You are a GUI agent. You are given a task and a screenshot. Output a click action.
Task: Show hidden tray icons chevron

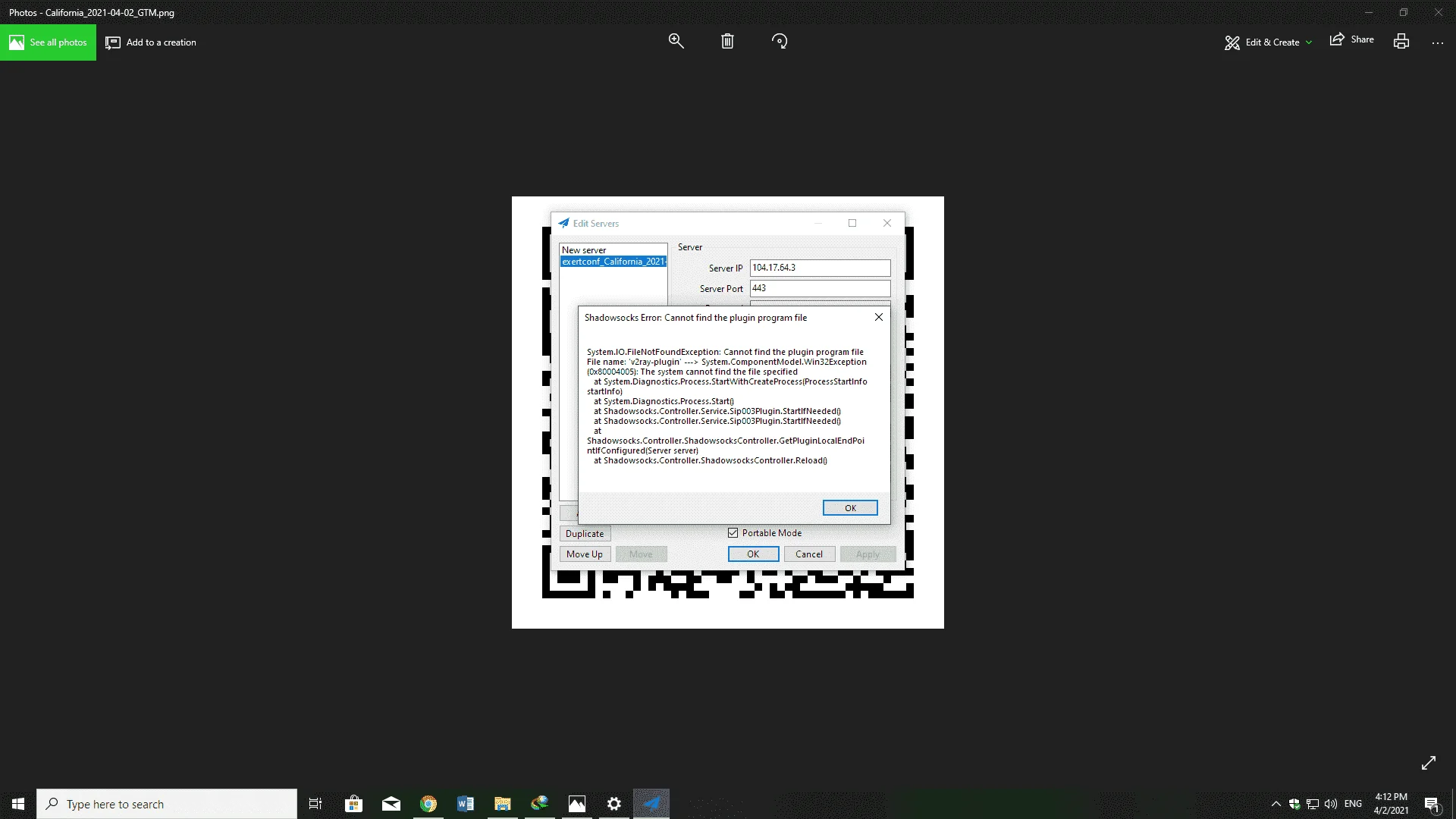[x=1276, y=804]
